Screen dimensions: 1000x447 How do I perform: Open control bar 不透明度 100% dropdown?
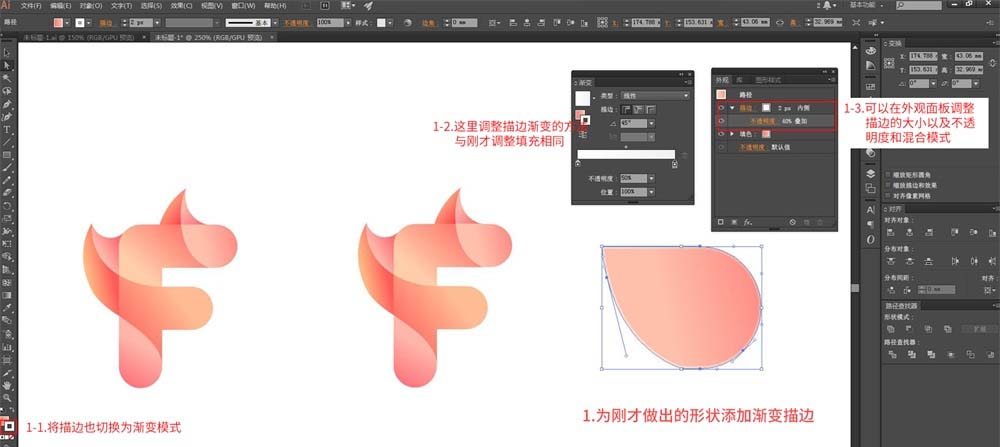tap(348, 23)
